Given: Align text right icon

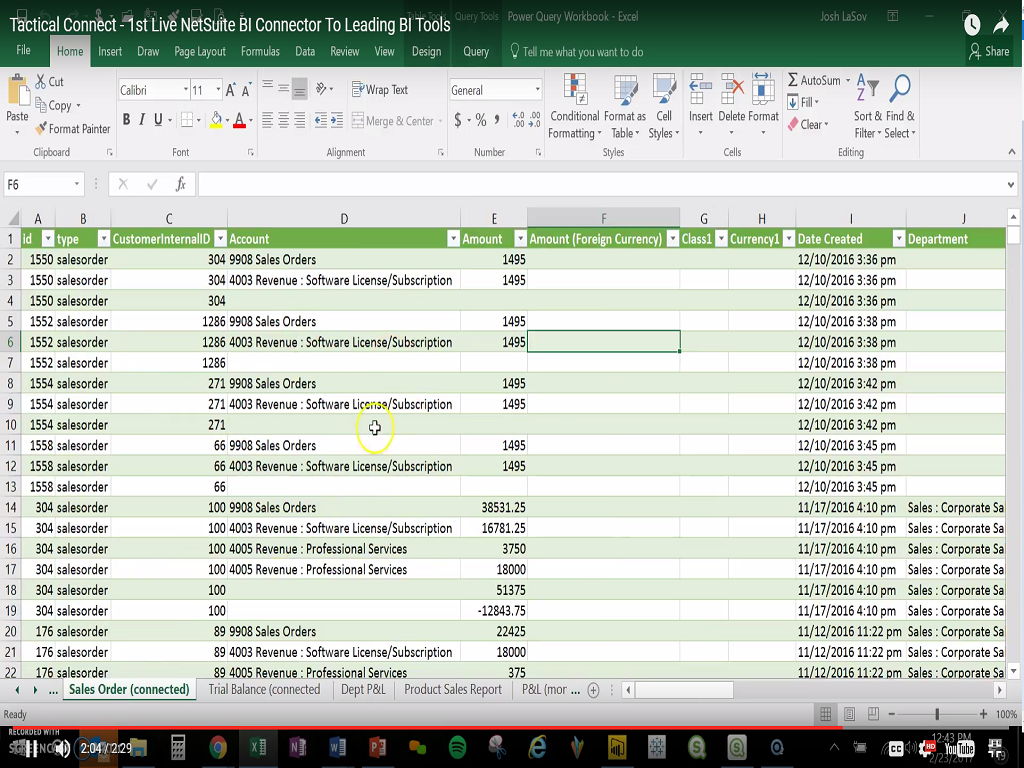Looking at the screenshot, I should [x=299, y=120].
